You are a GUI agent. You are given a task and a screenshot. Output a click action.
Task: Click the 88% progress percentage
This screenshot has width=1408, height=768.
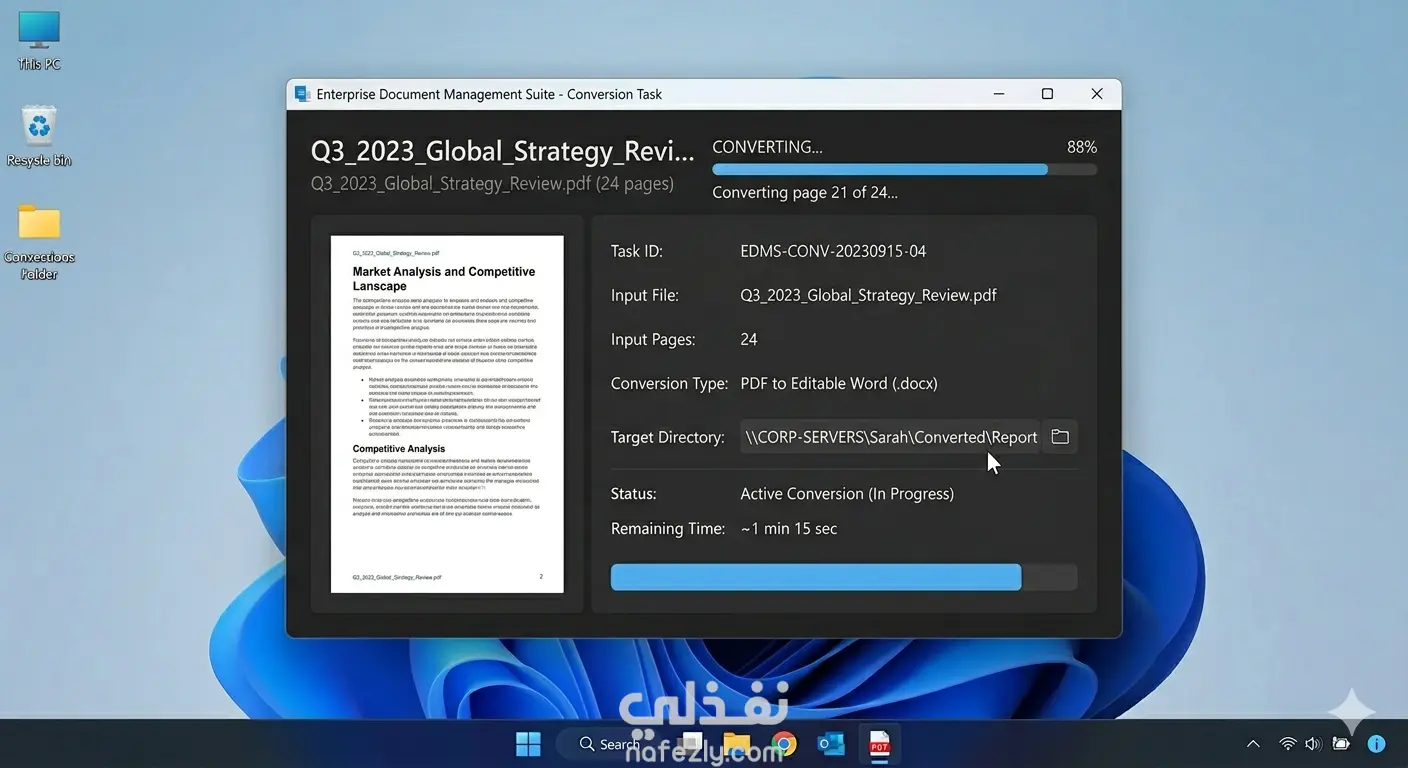point(1082,147)
